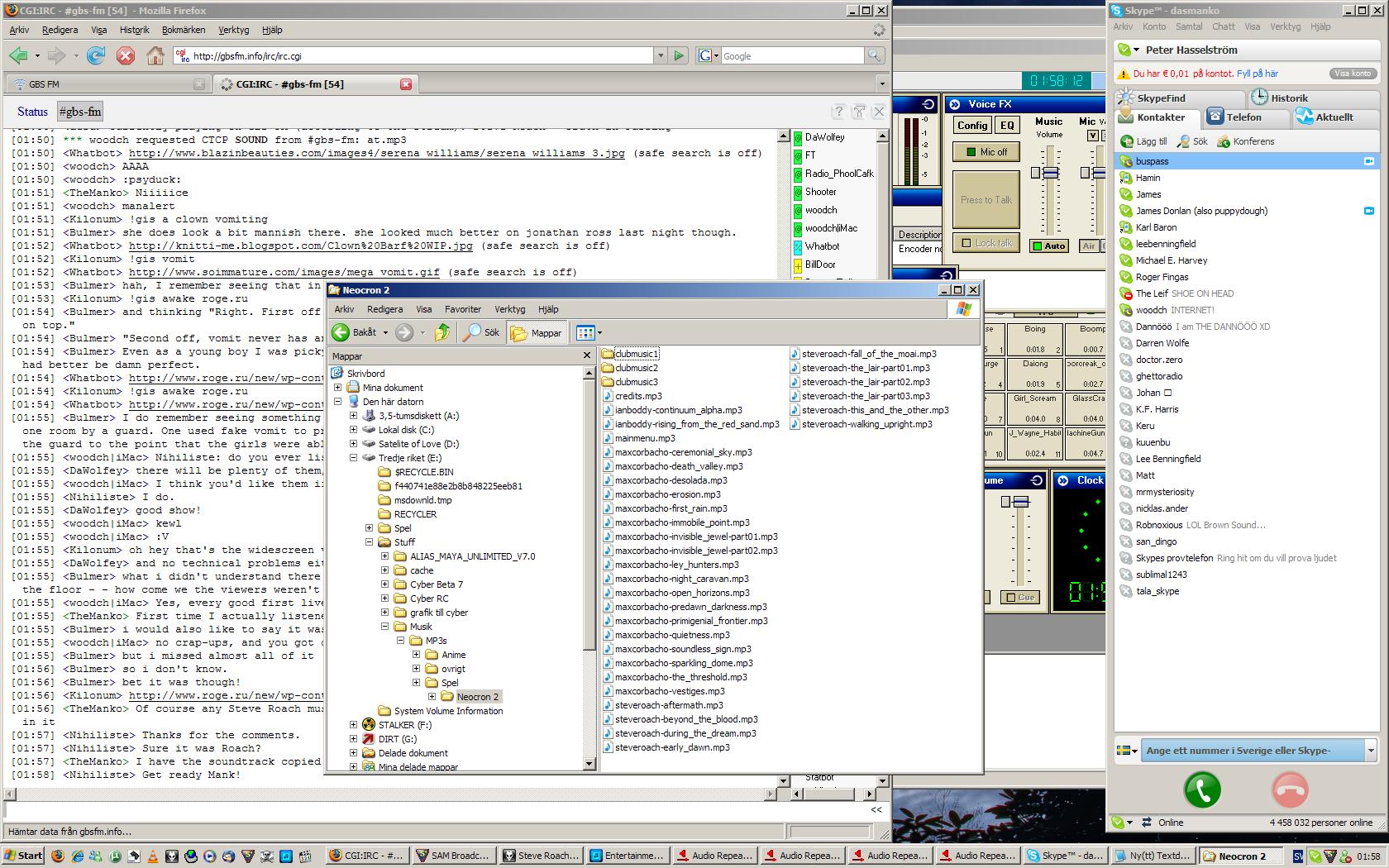Click Skype red hang up button
This screenshot has height=868, width=1389.
tap(1290, 790)
